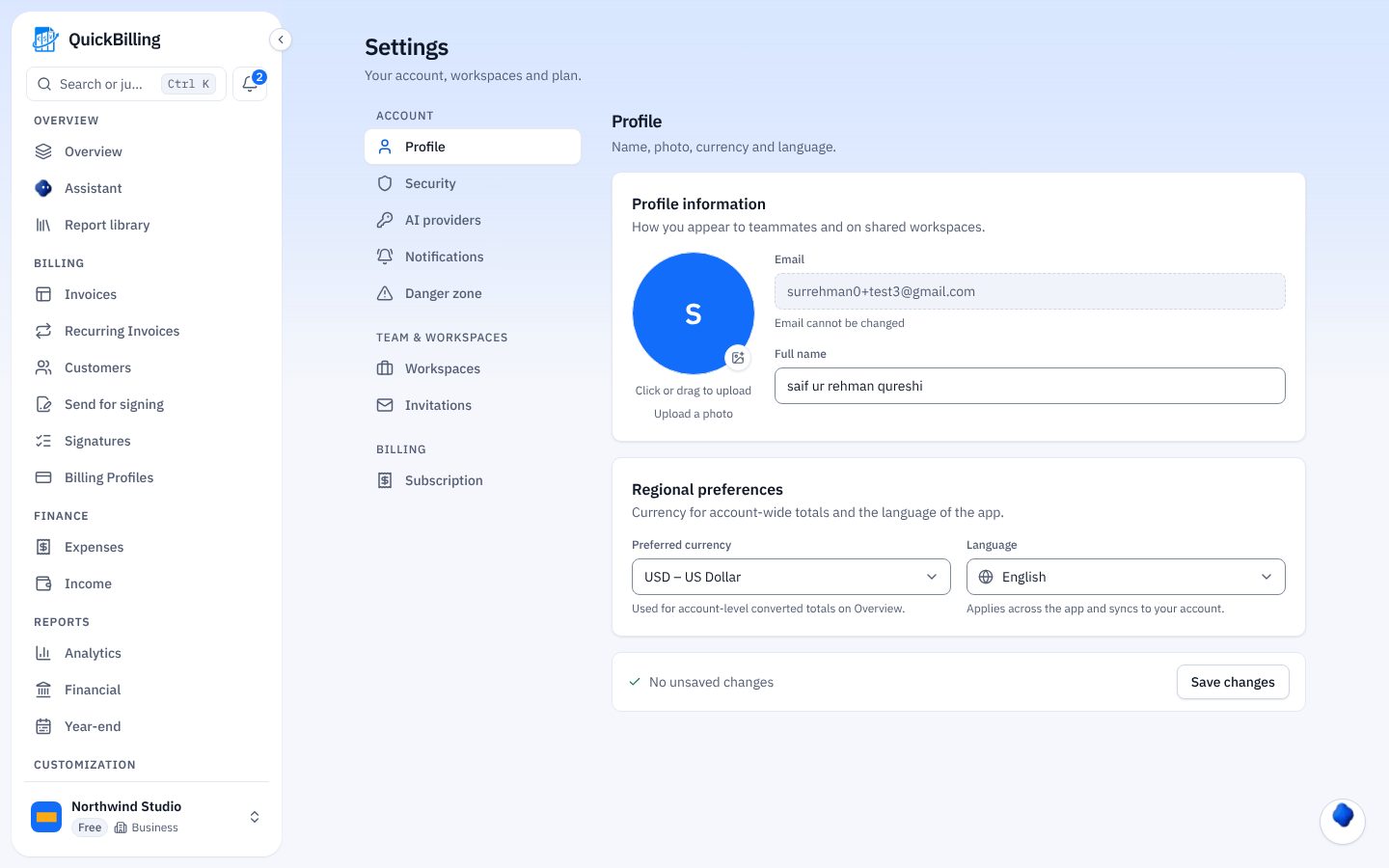
Task: Collapse the sidebar with the chevron button
Action: click(281, 40)
